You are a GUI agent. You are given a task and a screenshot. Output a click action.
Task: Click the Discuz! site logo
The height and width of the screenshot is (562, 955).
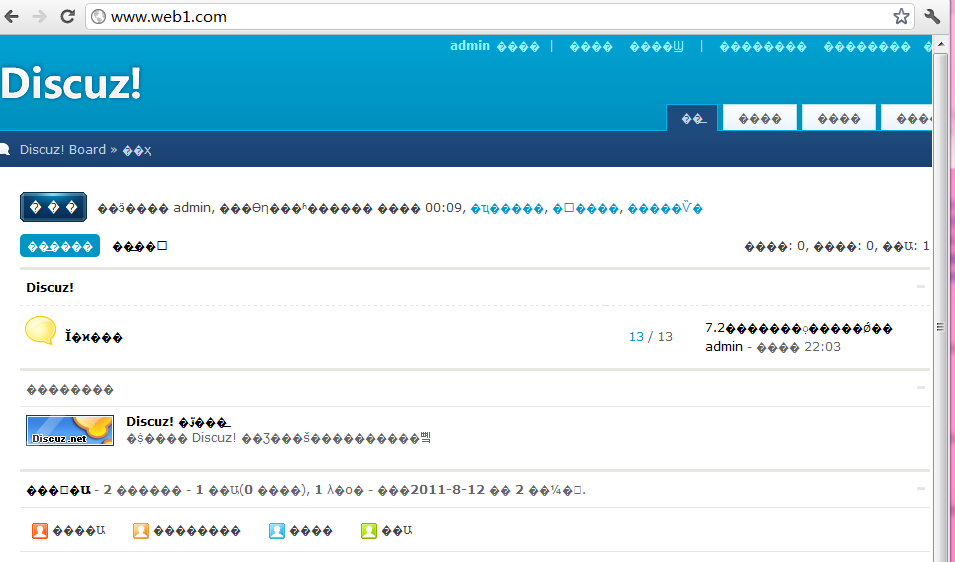[71, 82]
